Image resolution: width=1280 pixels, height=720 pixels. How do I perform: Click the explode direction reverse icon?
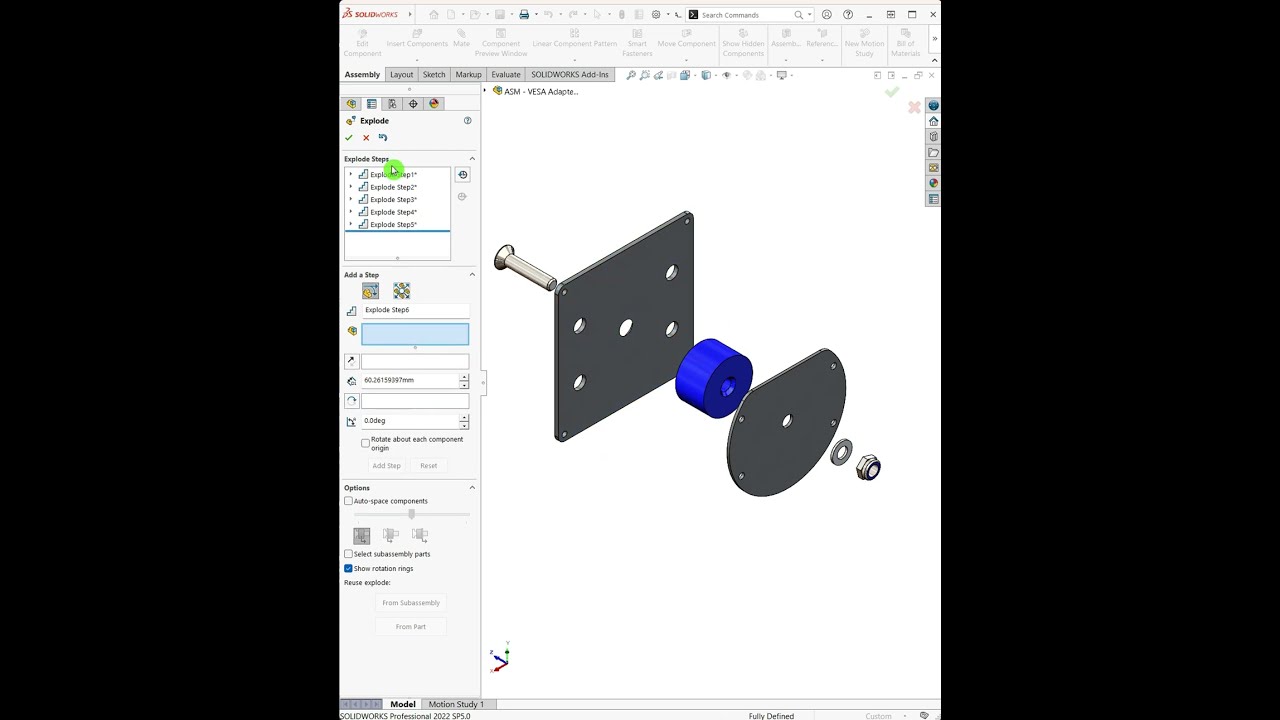tap(351, 361)
